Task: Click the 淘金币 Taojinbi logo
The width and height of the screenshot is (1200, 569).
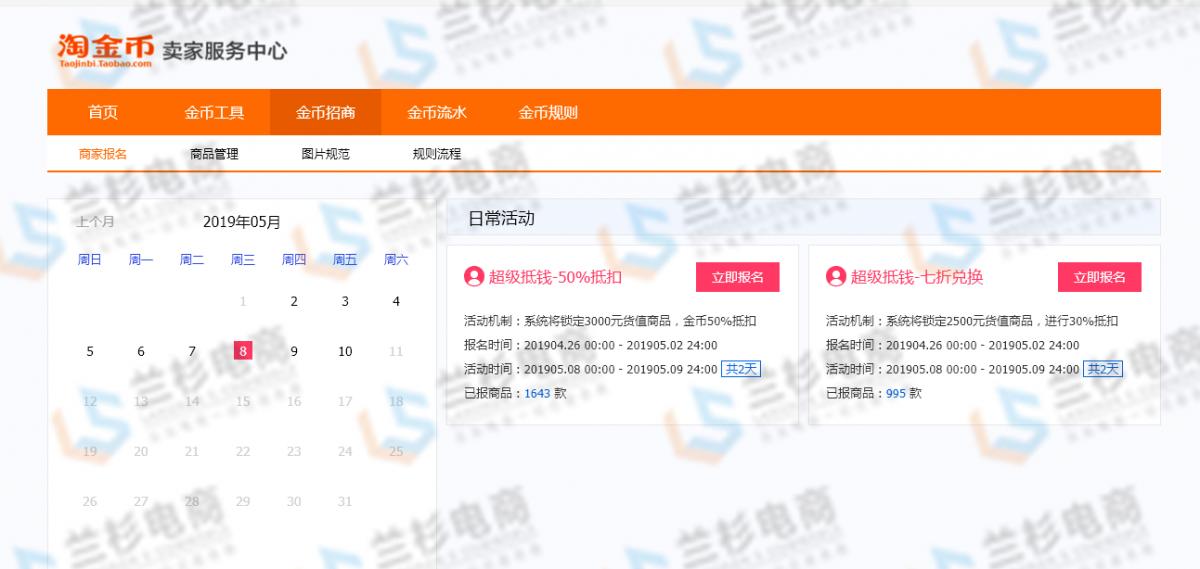Action: (x=105, y=49)
